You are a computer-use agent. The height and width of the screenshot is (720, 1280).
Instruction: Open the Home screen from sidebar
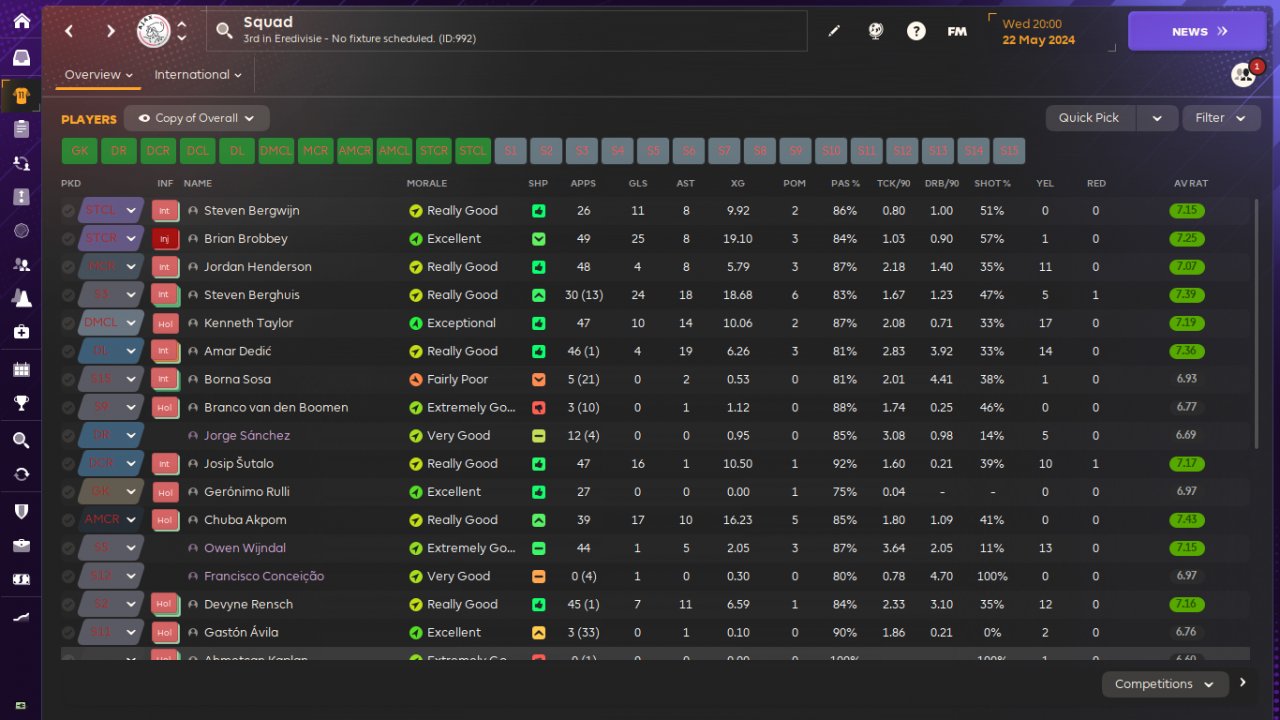(x=21, y=21)
